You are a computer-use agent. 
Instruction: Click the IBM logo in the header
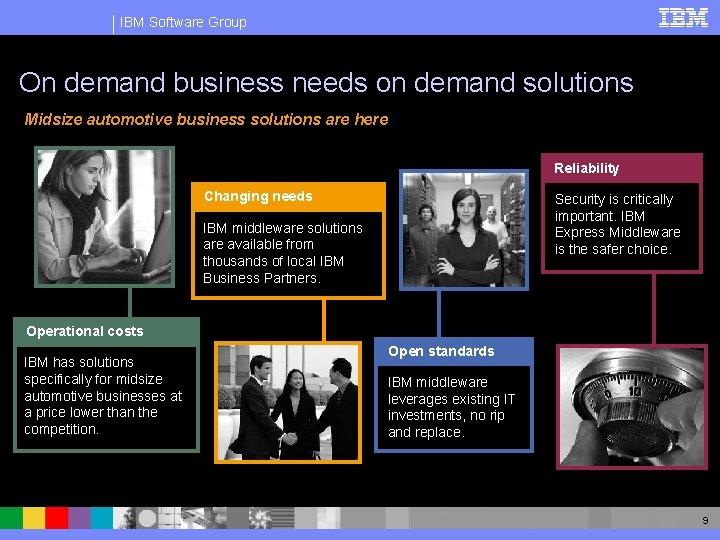[683, 17]
